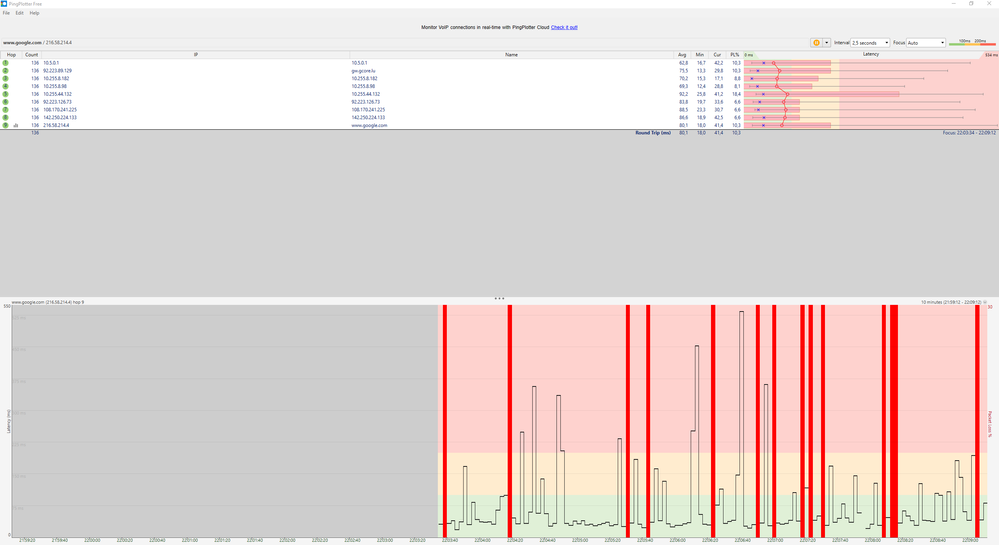The image size is (999, 545).
Task: Click the Min column header
Action: tap(700, 55)
